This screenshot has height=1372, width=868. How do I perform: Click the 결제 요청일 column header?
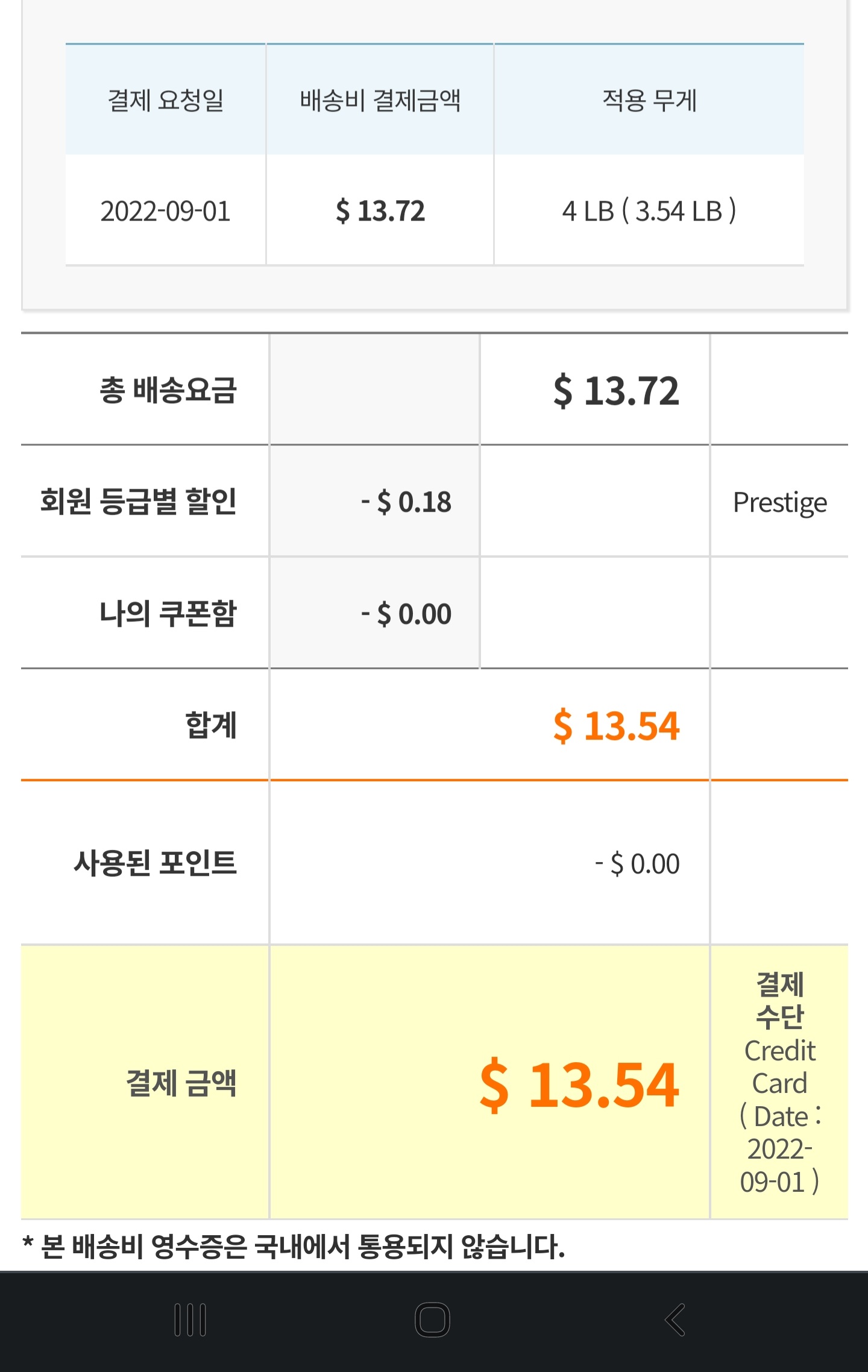166,100
